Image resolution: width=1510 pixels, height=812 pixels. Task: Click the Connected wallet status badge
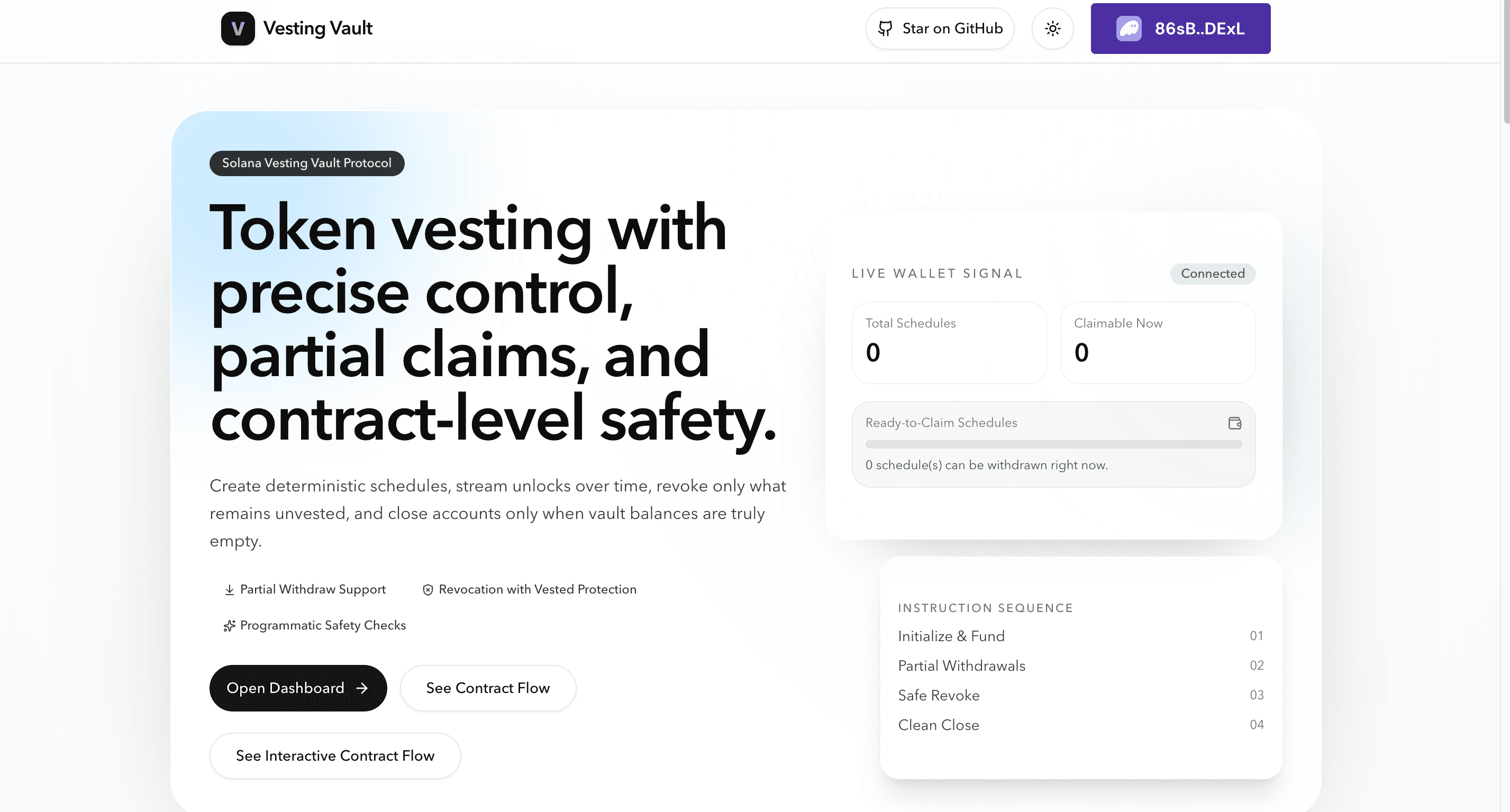tap(1212, 273)
